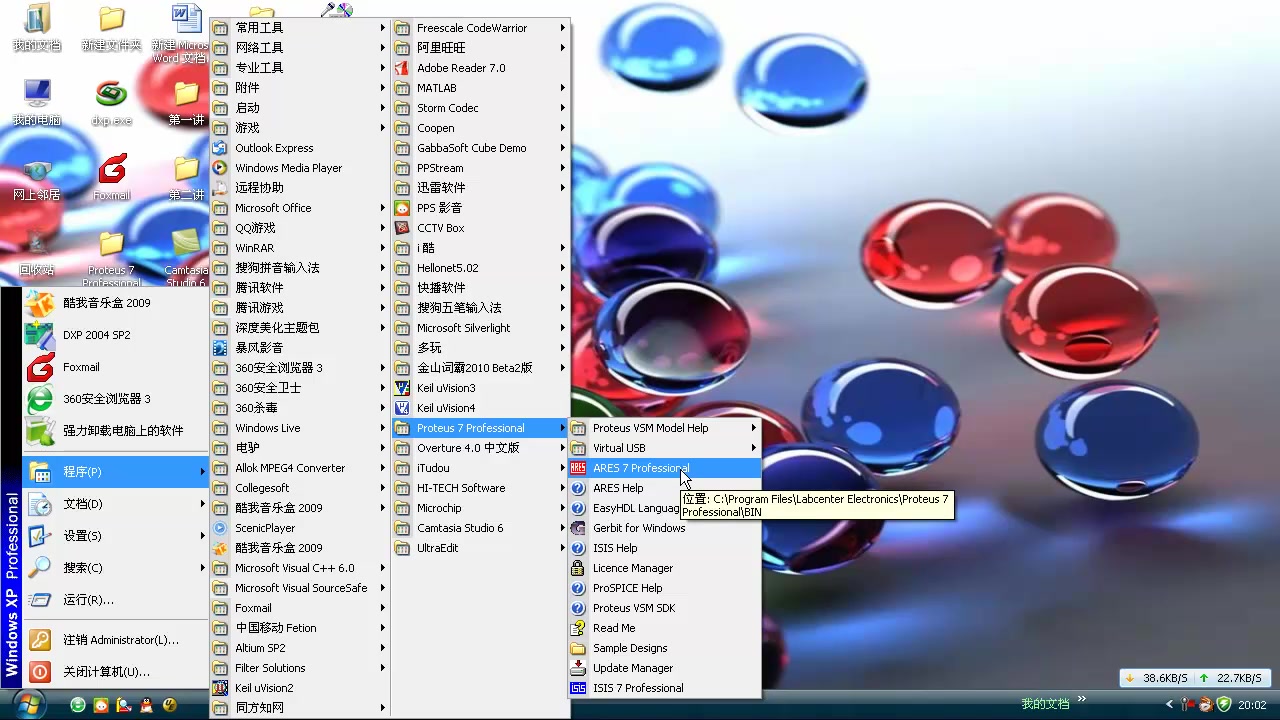Viewport: 1280px width, 720px height.
Task: Click the 强力卸载电脑上的软件 icon
Action: click(x=40, y=431)
